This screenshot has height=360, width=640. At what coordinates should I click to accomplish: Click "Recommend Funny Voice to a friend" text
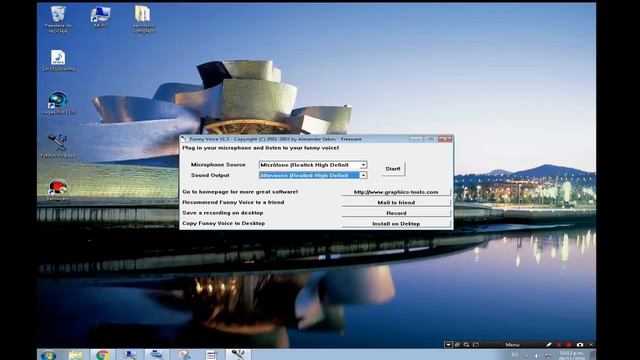pyautogui.click(x=233, y=202)
